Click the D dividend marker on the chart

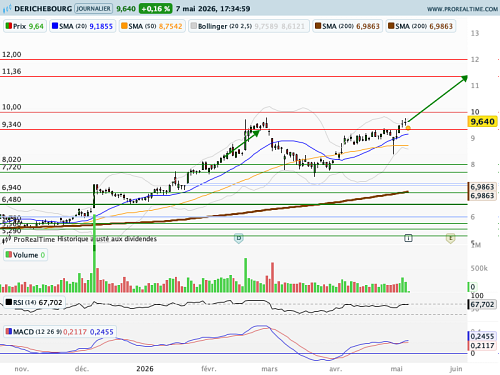coord(239,238)
